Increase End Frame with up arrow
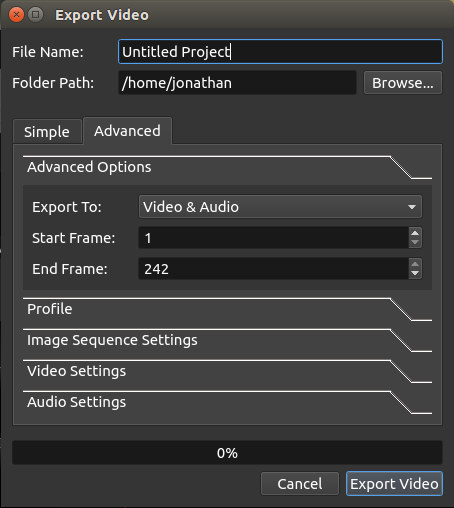 tap(415, 264)
